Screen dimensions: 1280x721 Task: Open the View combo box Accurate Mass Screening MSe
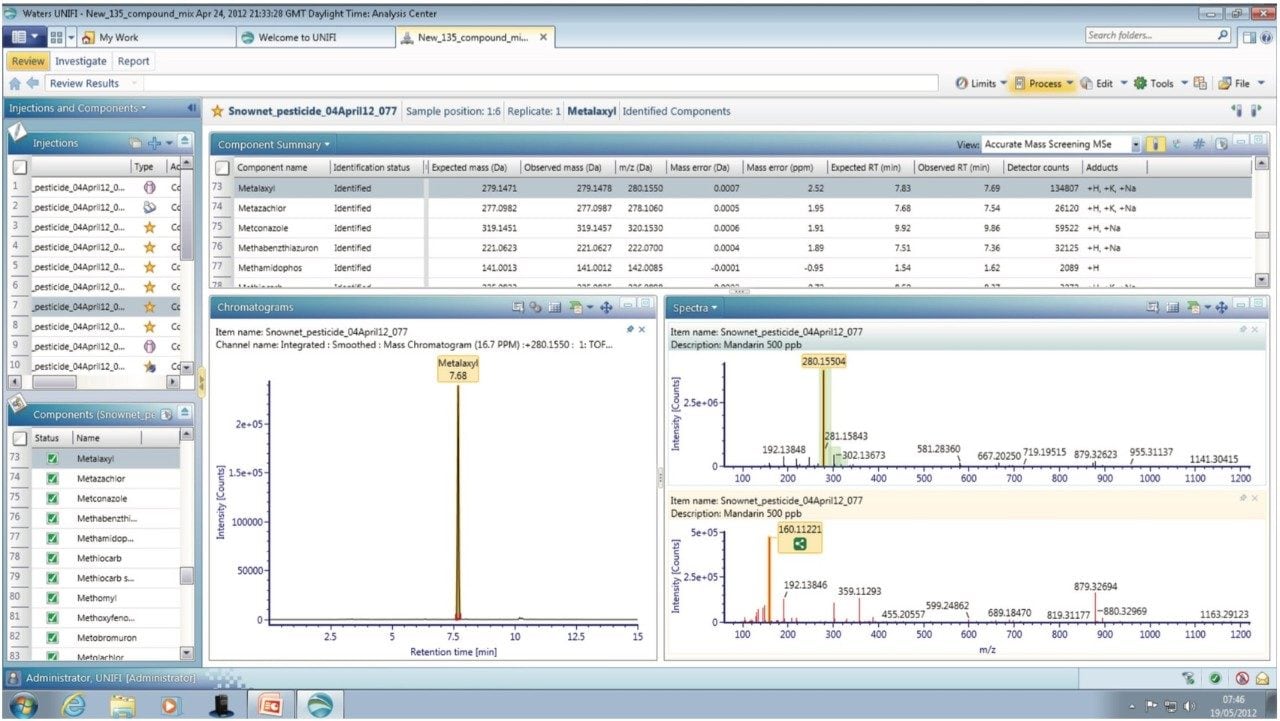1061,144
